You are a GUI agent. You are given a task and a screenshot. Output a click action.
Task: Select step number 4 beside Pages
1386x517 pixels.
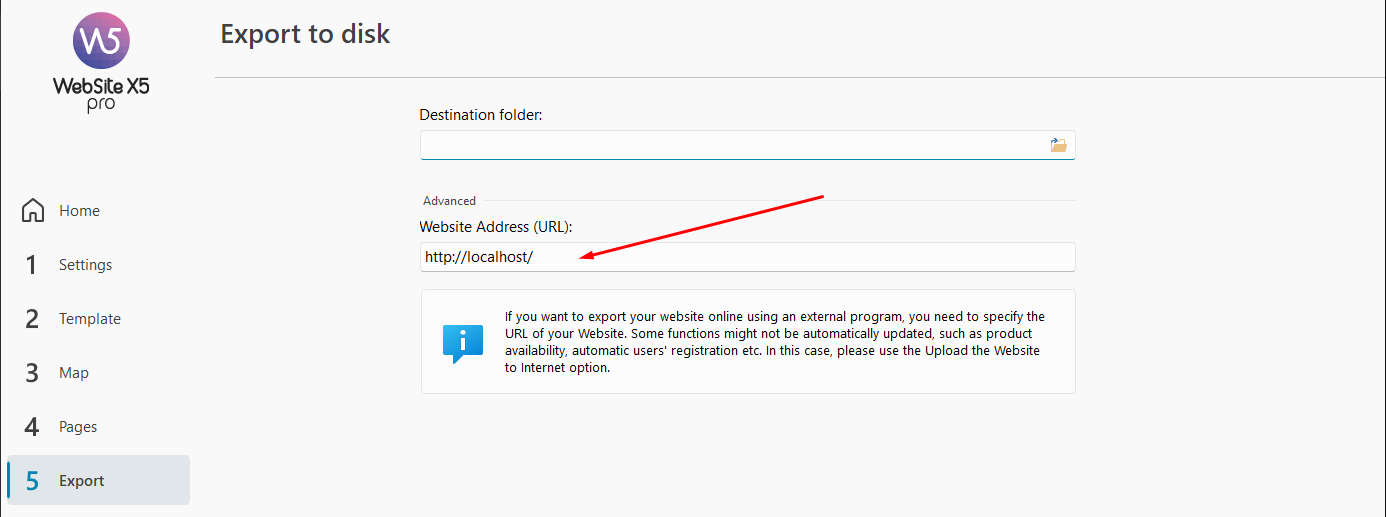pos(32,427)
